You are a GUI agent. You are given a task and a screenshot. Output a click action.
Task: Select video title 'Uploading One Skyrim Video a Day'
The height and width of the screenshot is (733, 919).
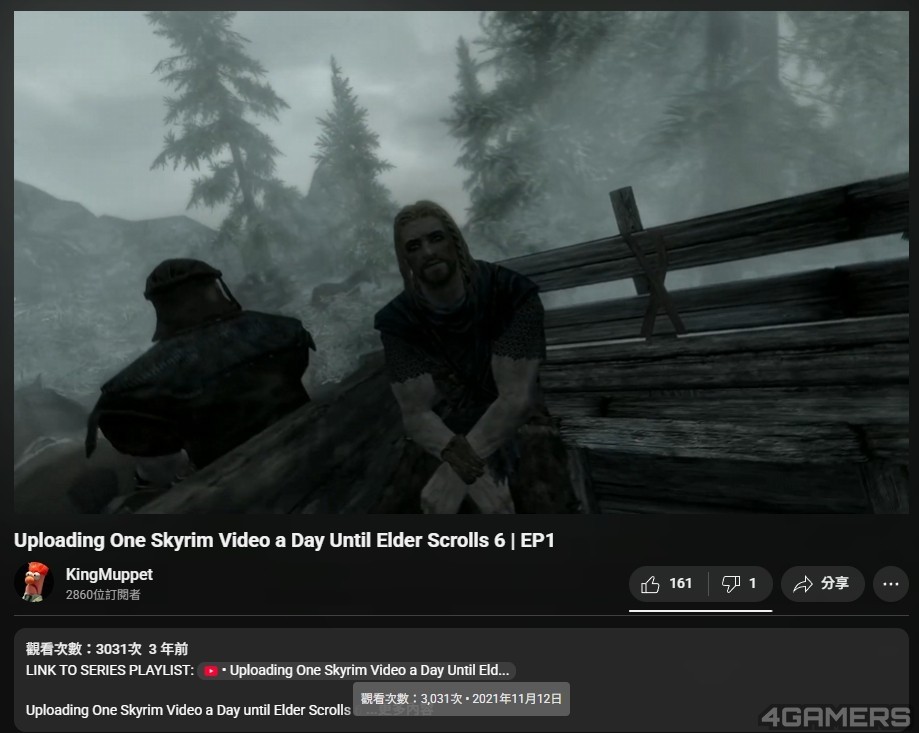[284, 540]
